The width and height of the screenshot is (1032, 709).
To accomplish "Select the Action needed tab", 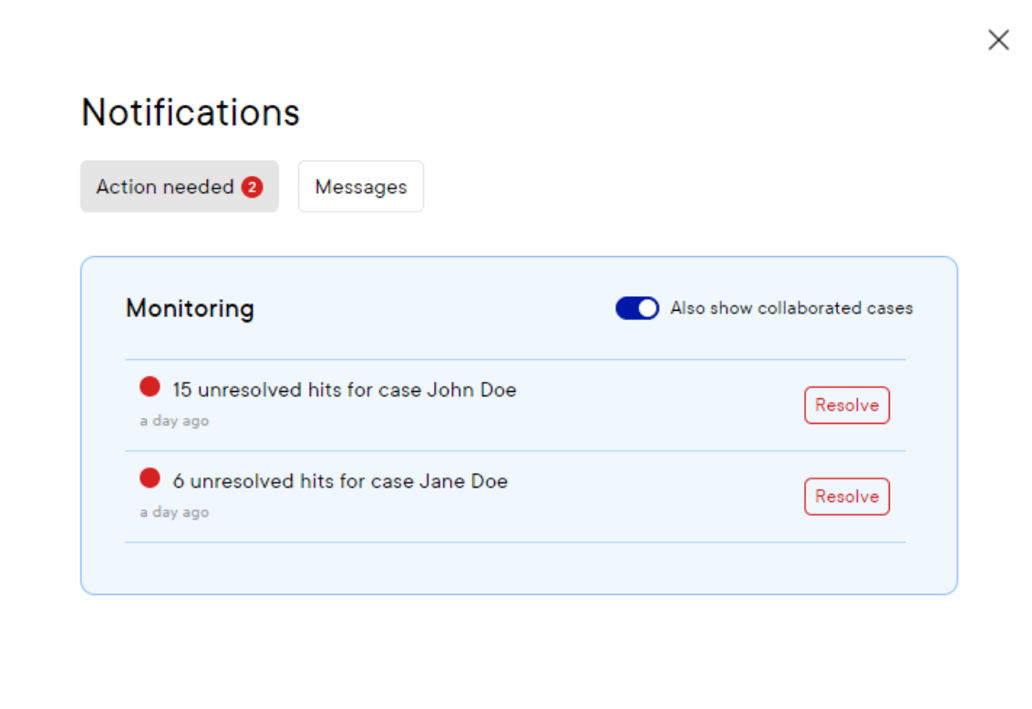I will point(168,186).
